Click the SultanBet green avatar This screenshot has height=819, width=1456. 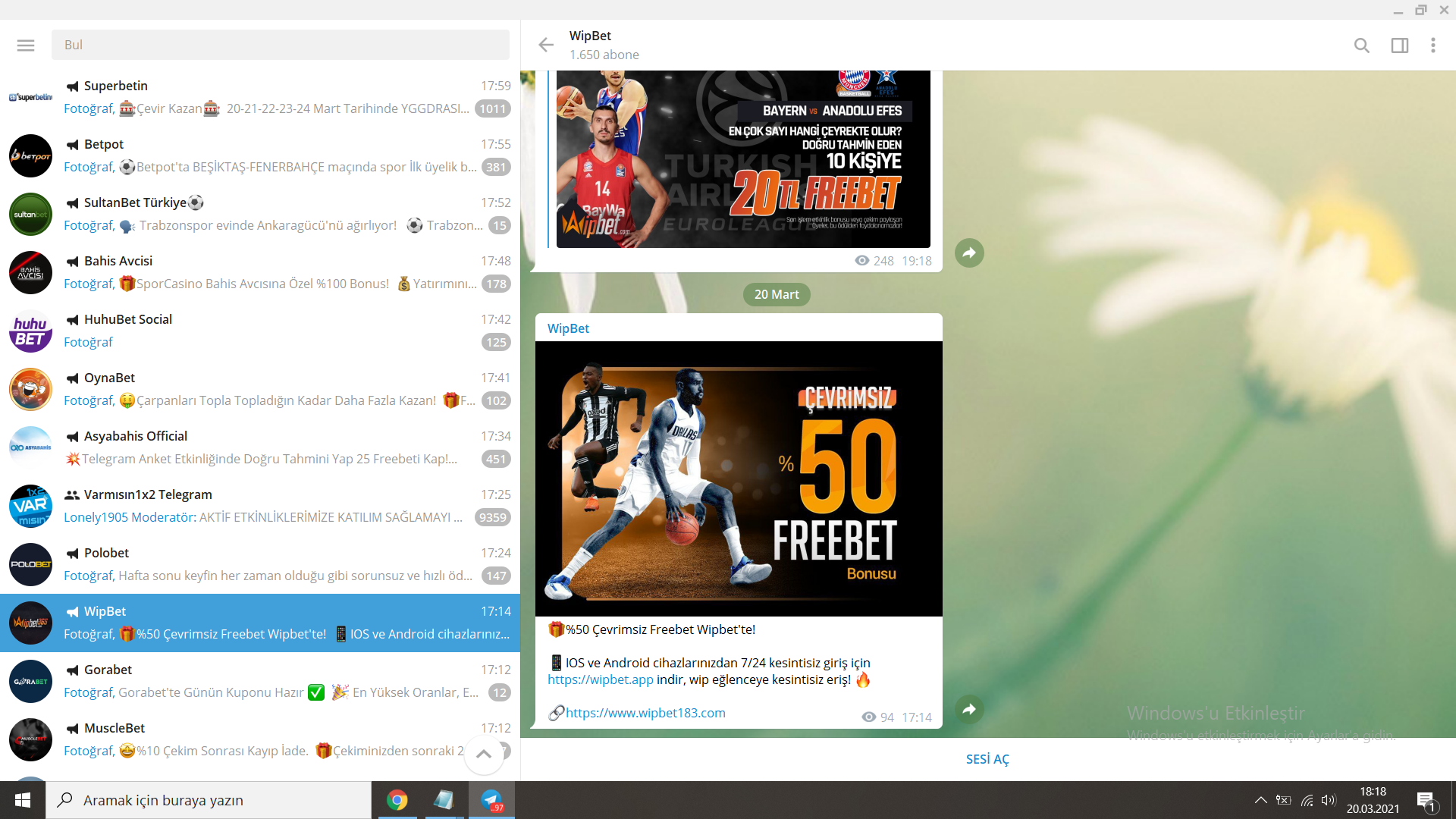pyautogui.click(x=30, y=214)
